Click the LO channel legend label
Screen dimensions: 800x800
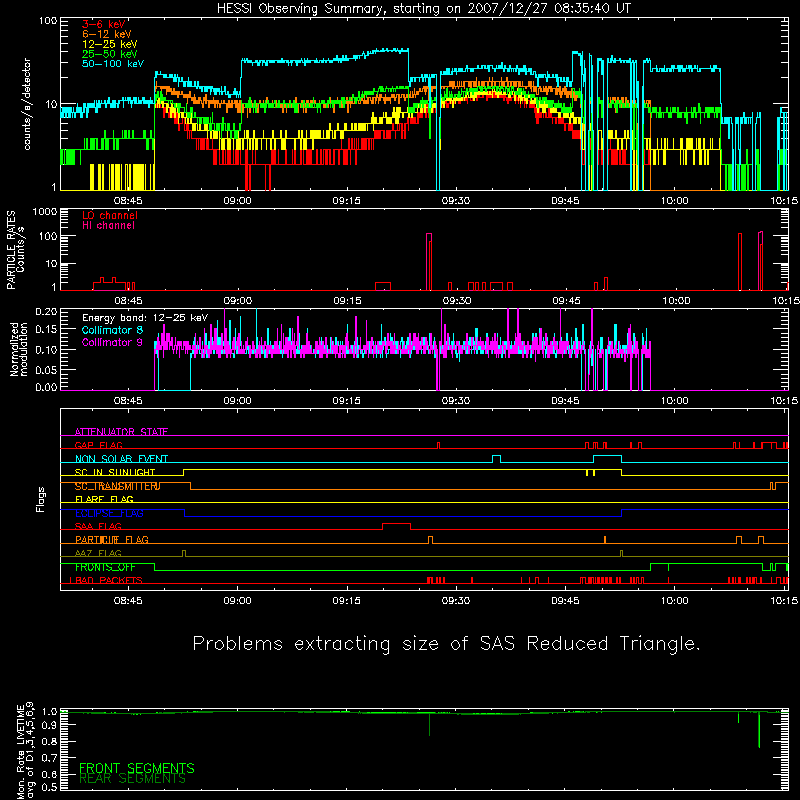pos(110,215)
